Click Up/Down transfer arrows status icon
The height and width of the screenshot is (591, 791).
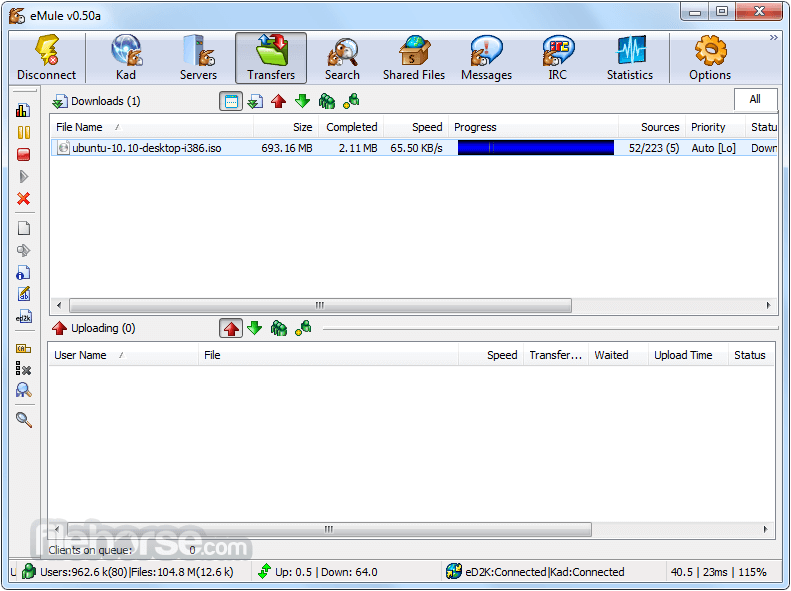point(264,571)
